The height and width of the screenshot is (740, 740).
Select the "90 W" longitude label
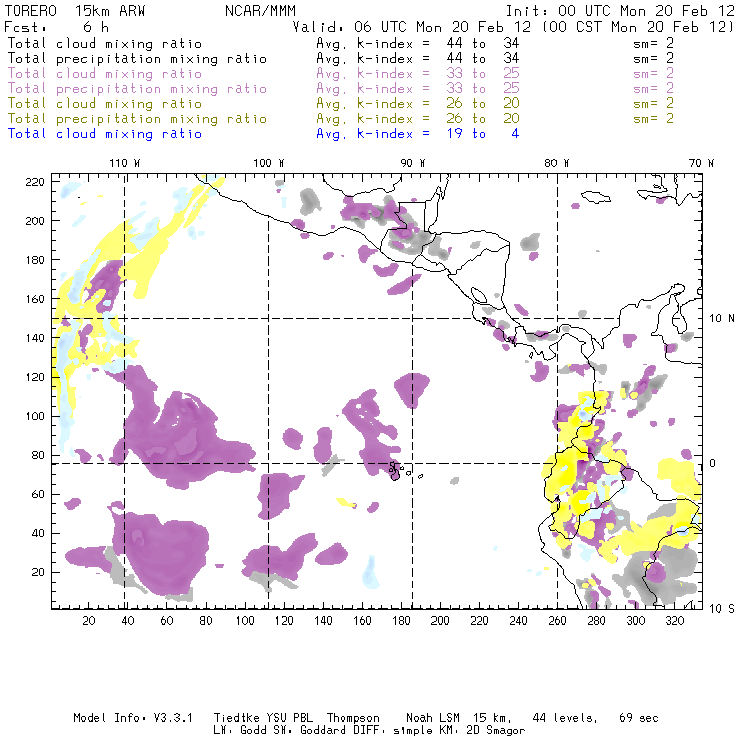tap(413, 163)
